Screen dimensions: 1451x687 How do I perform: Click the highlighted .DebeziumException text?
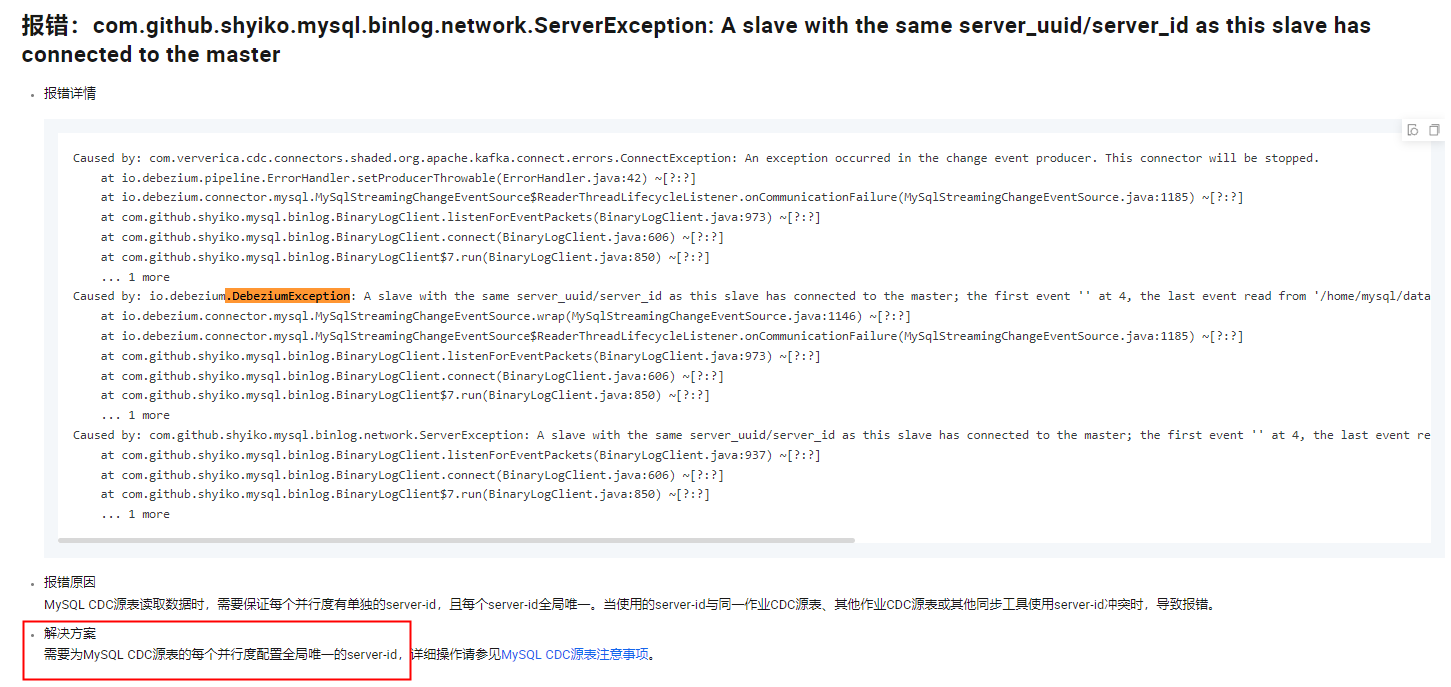coord(288,296)
